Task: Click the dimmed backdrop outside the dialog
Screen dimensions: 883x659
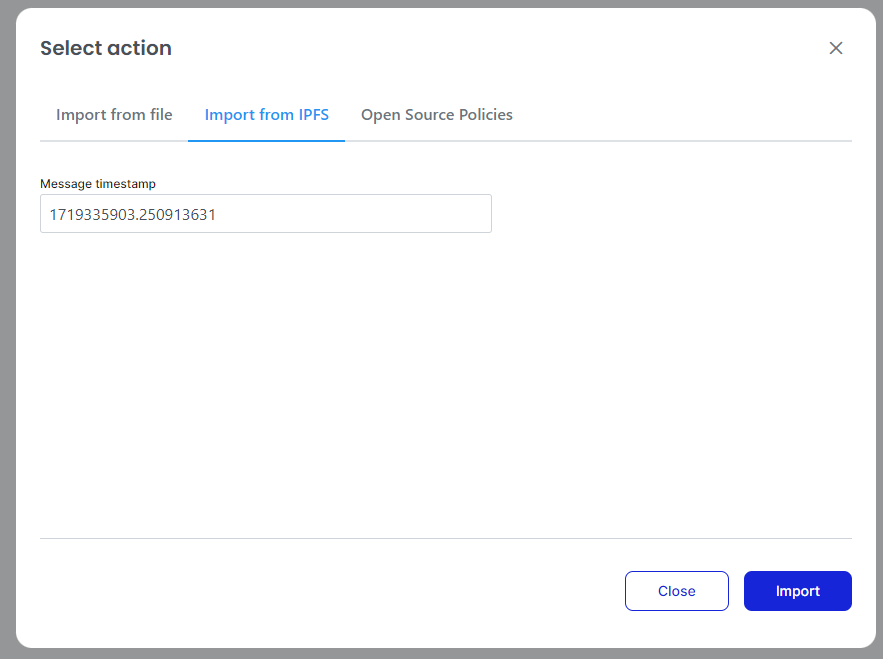Action: pos(6,330)
